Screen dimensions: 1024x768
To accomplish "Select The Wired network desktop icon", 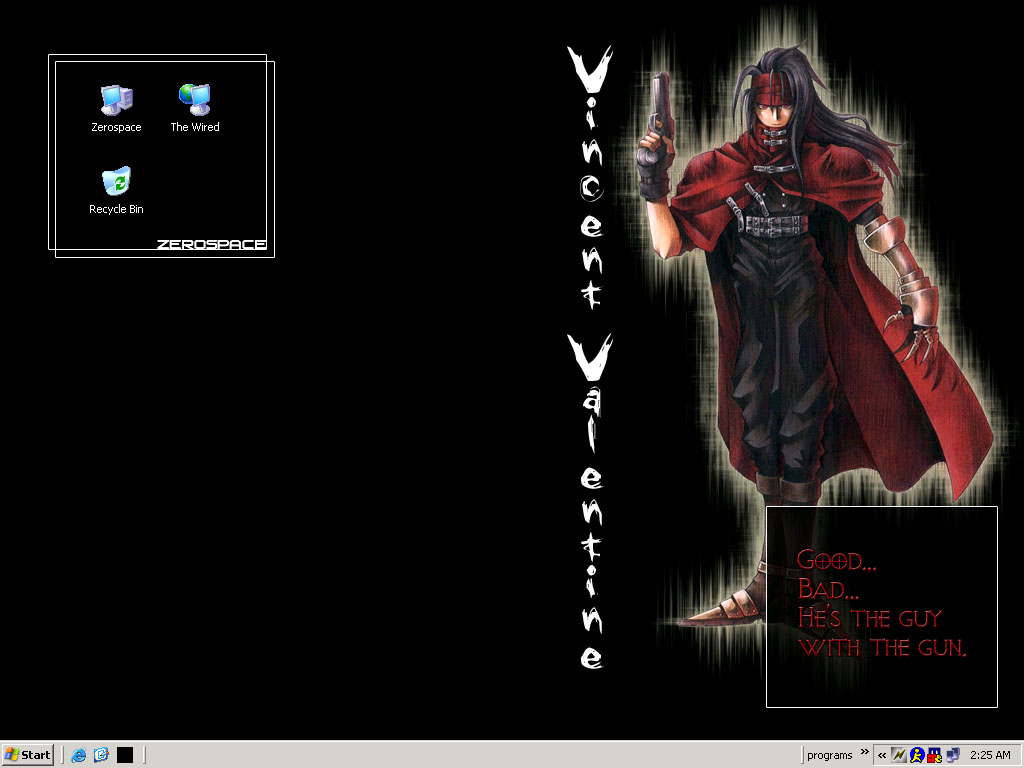I will coord(195,100).
